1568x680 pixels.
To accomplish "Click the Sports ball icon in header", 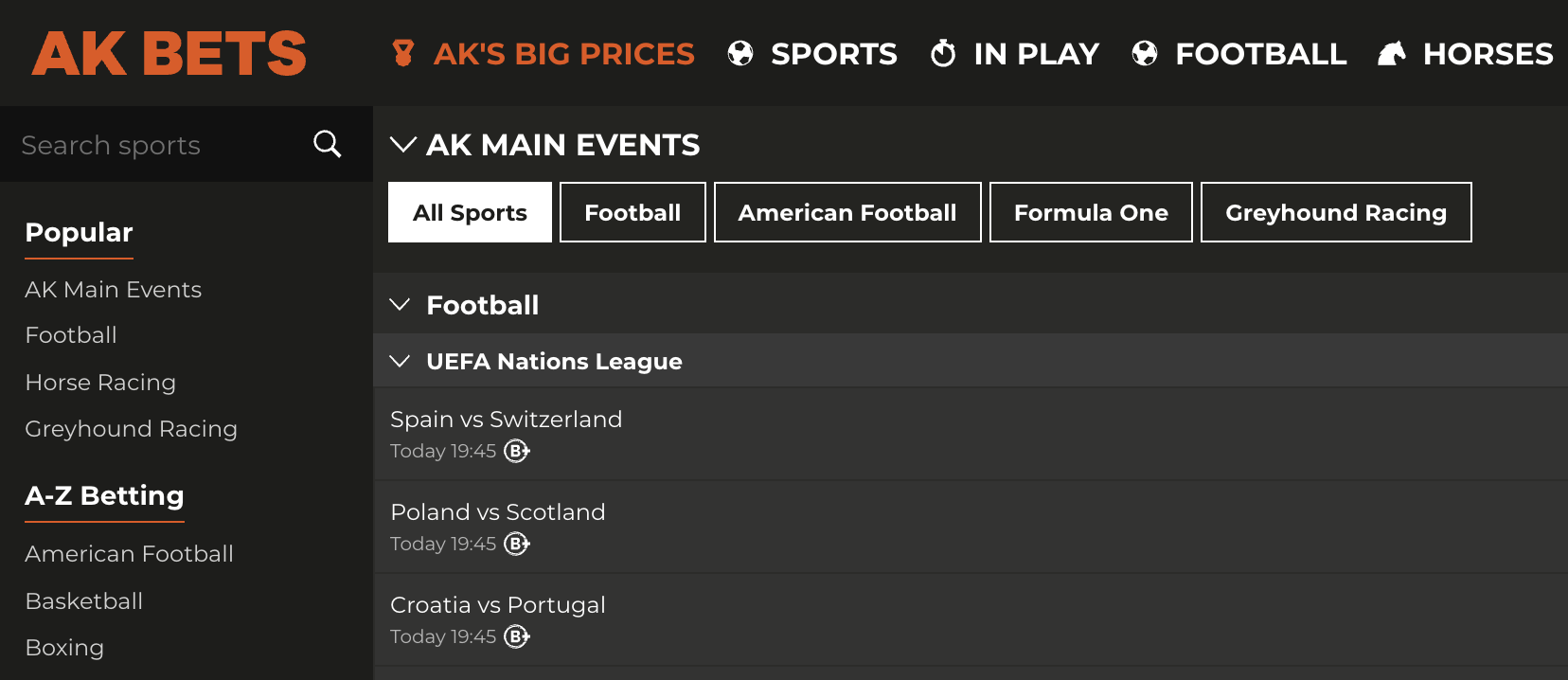I will coord(740,53).
